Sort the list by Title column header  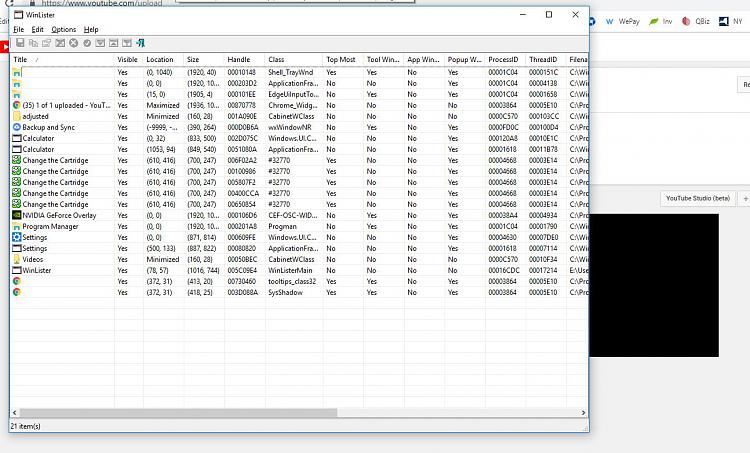(60, 60)
